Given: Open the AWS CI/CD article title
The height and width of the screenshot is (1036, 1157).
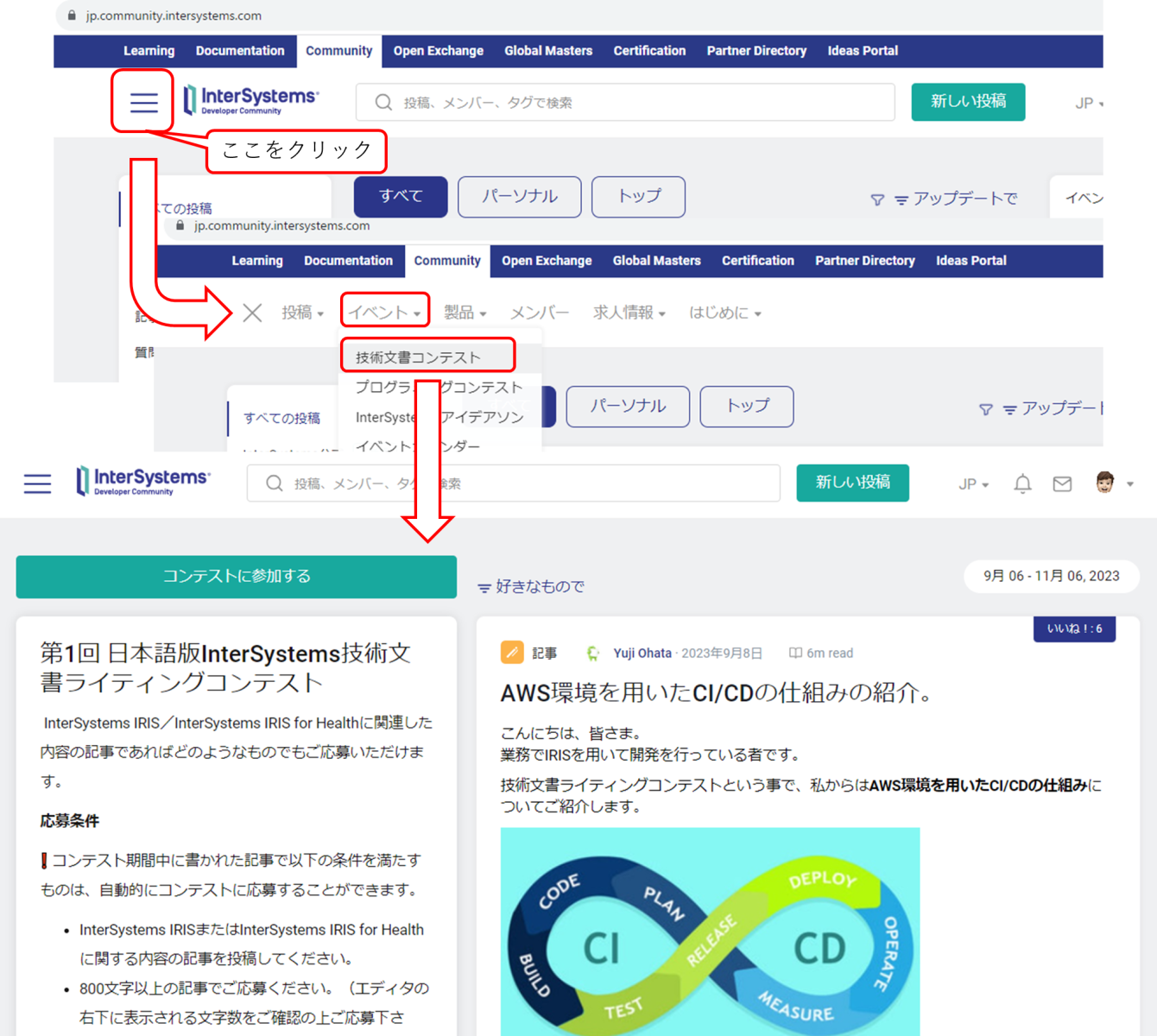Looking at the screenshot, I should tap(715, 693).
